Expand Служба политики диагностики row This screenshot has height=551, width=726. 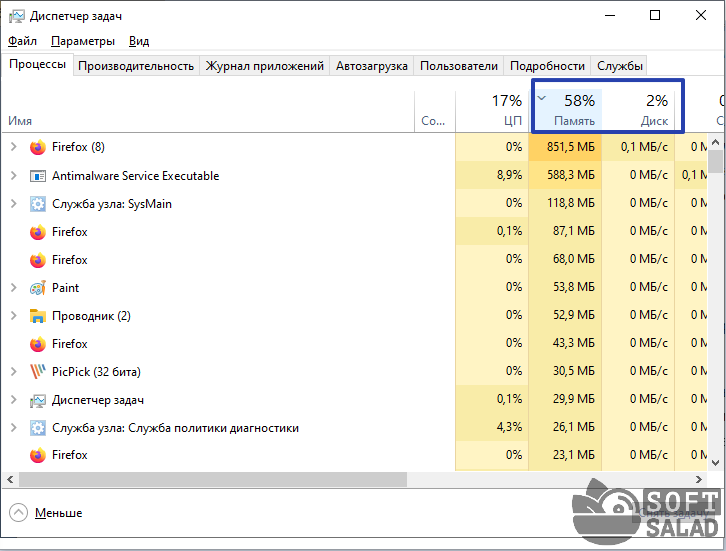(x=13, y=427)
